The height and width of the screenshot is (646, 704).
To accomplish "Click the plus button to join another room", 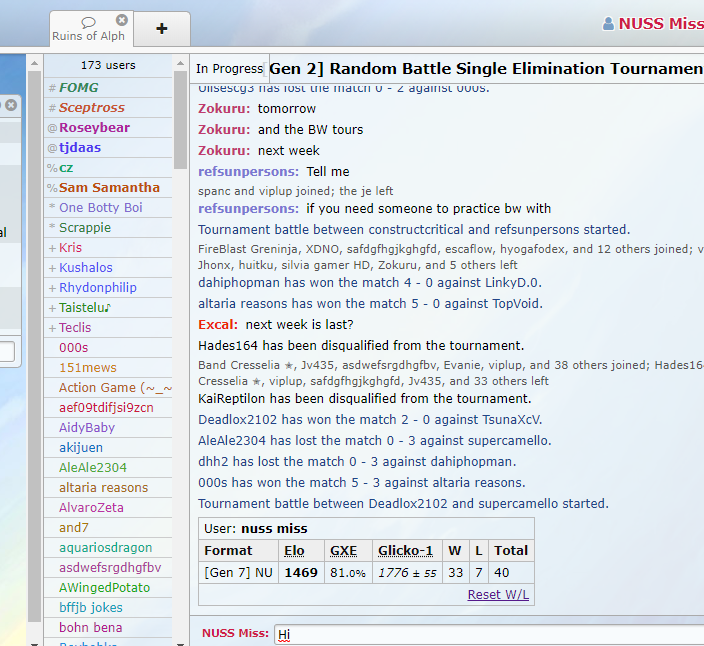I will tap(162, 28).
